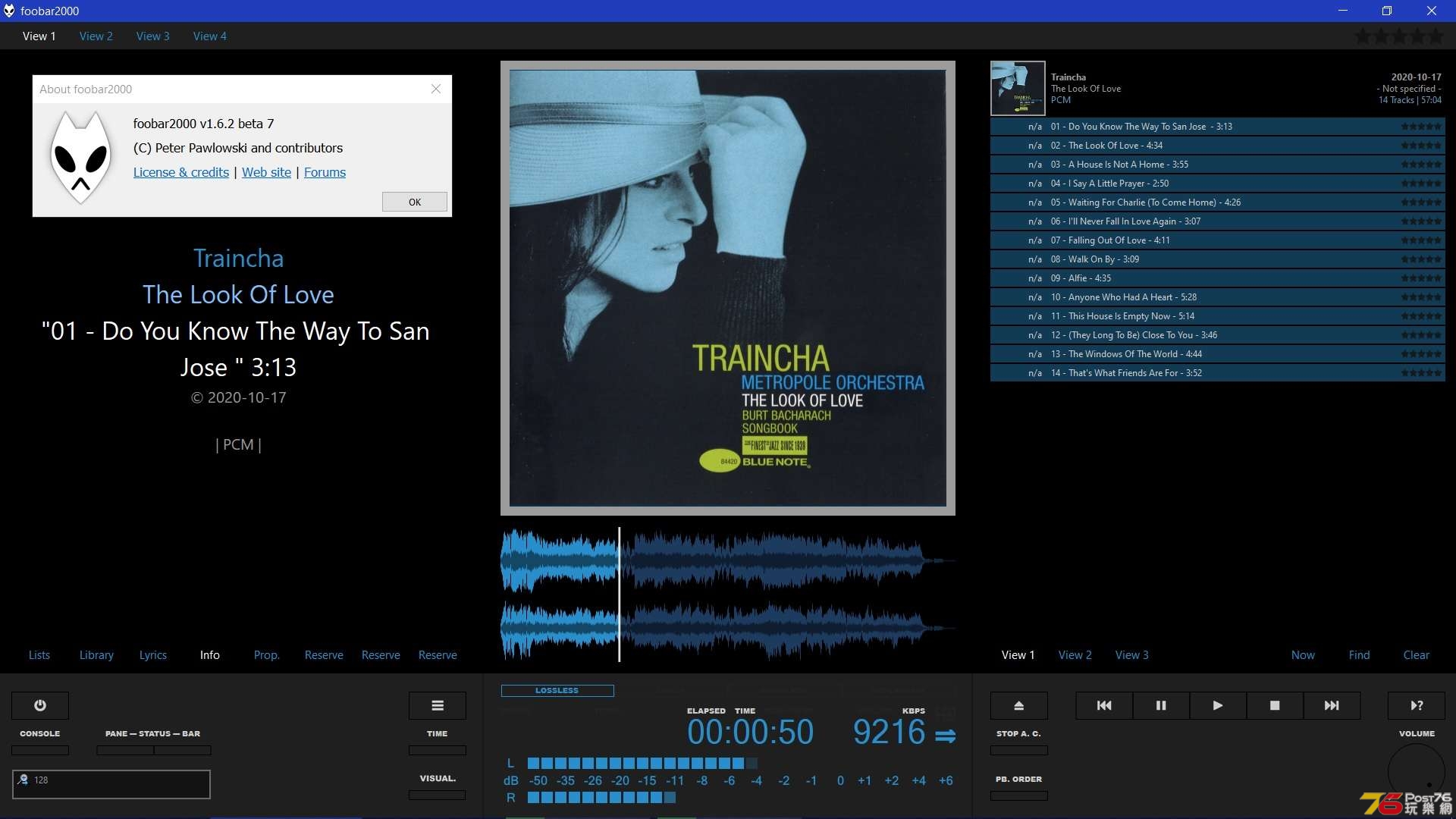Viewport: 1456px width, 819px height.
Task: Click the five-star rating at the top right
Action: click(1400, 36)
